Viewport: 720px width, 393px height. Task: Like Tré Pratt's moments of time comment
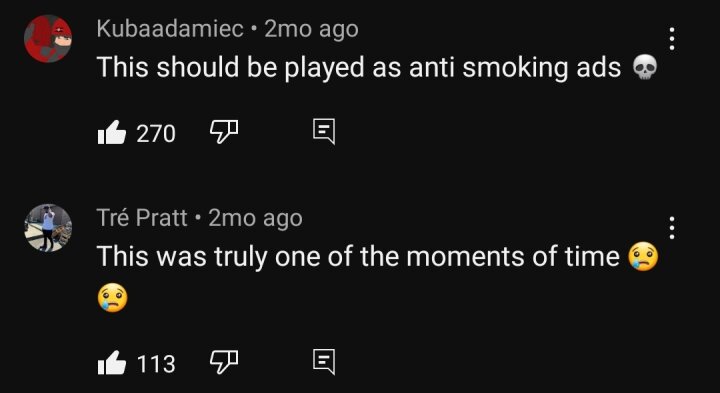click(112, 362)
